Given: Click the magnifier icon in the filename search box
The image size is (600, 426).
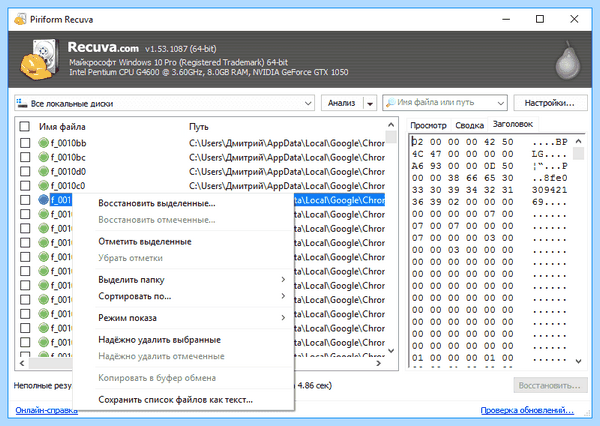Looking at the screenshot, I should pyautogui.click(x=390, y=103).
